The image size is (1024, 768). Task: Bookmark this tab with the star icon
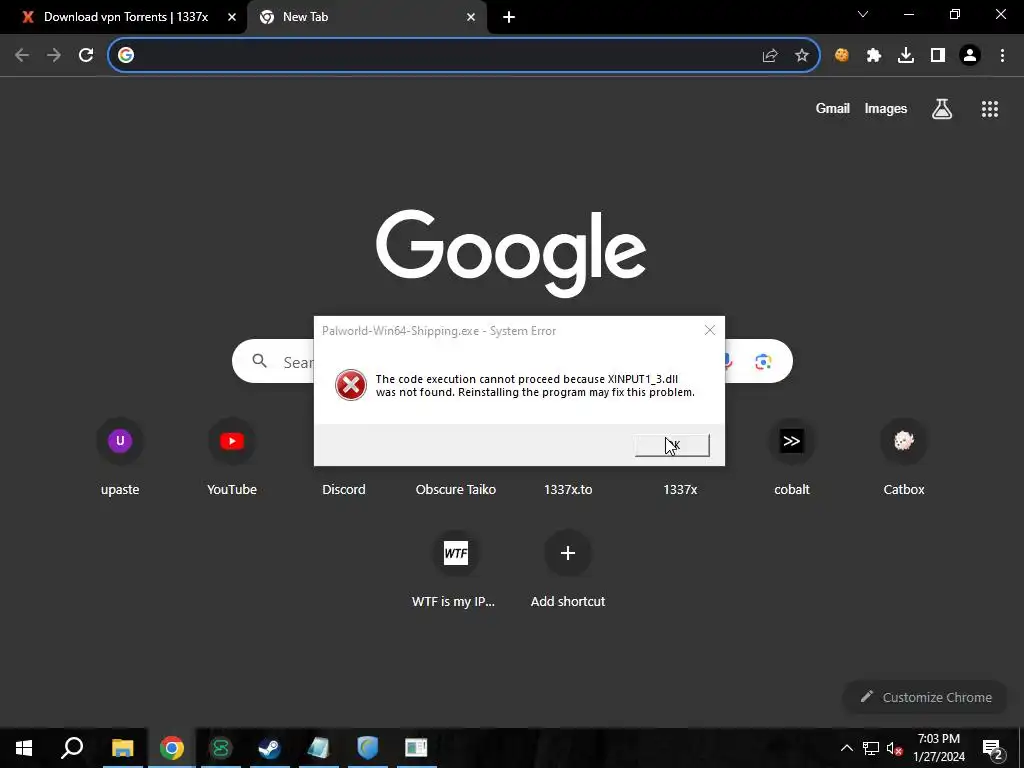click(x=802, y=56)
